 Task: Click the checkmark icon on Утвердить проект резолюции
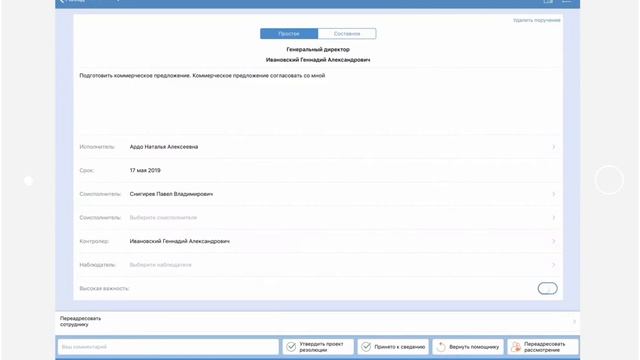(291, 347)
